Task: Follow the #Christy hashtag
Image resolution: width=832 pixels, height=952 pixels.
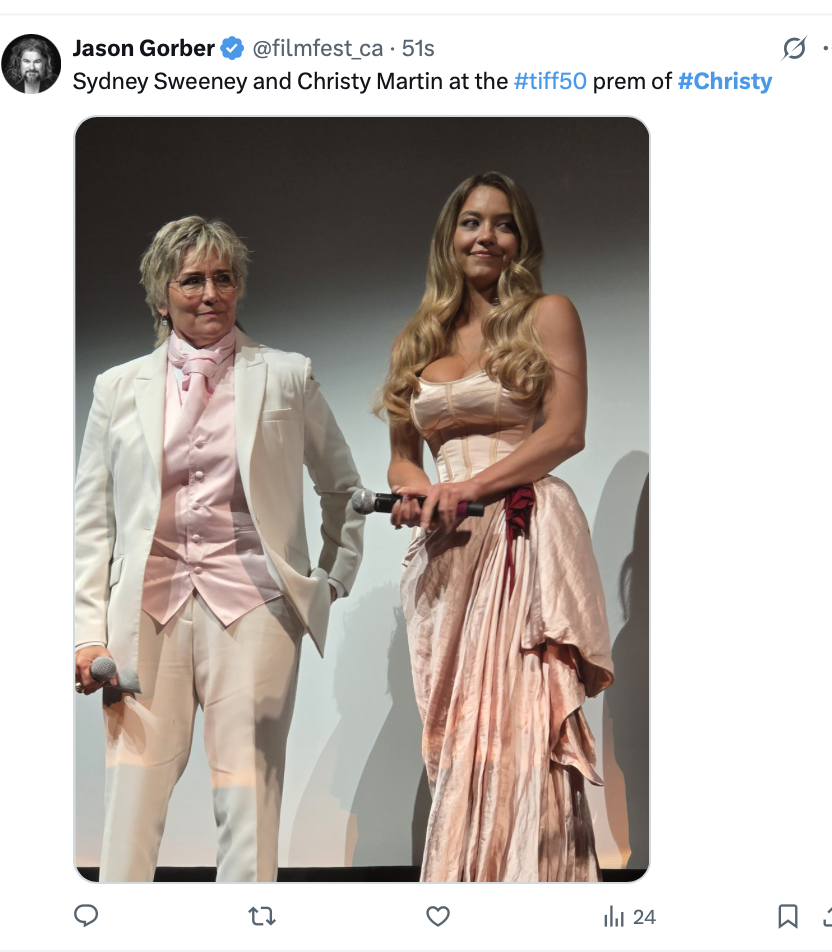Action: pyautogui.click(x=725, y=81)
